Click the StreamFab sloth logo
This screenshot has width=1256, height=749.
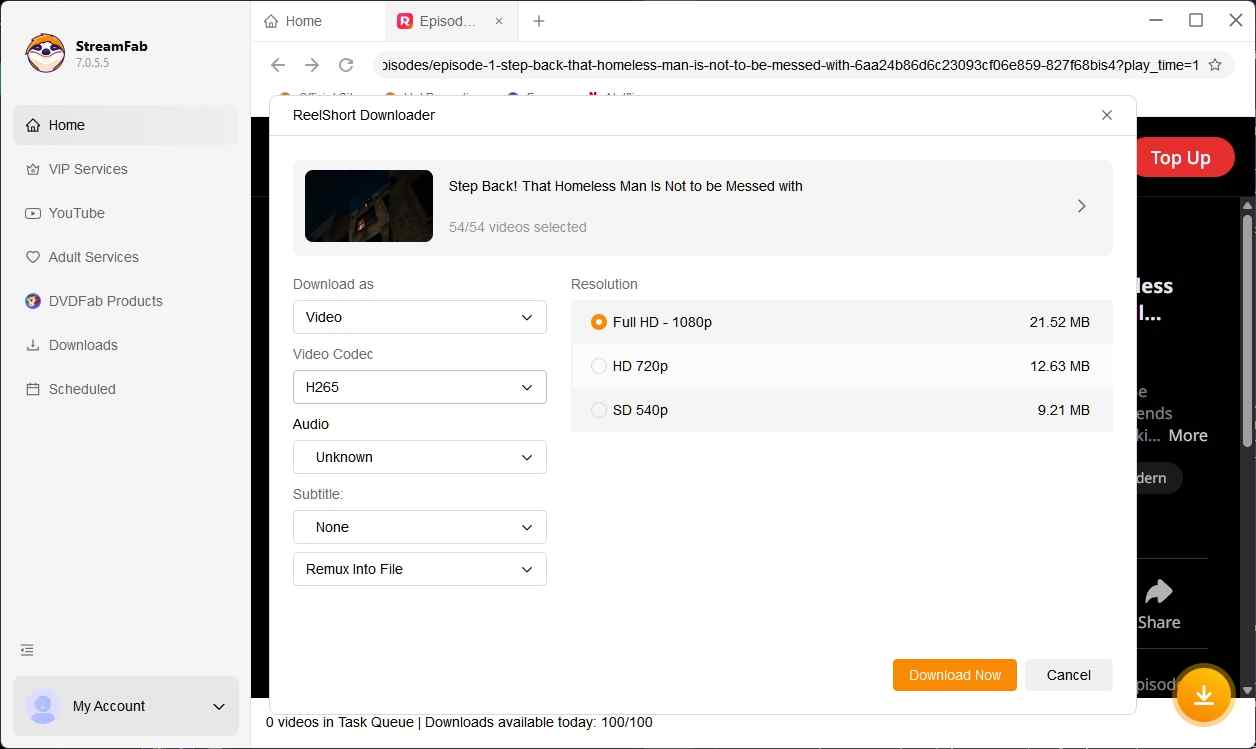[45, 53]
